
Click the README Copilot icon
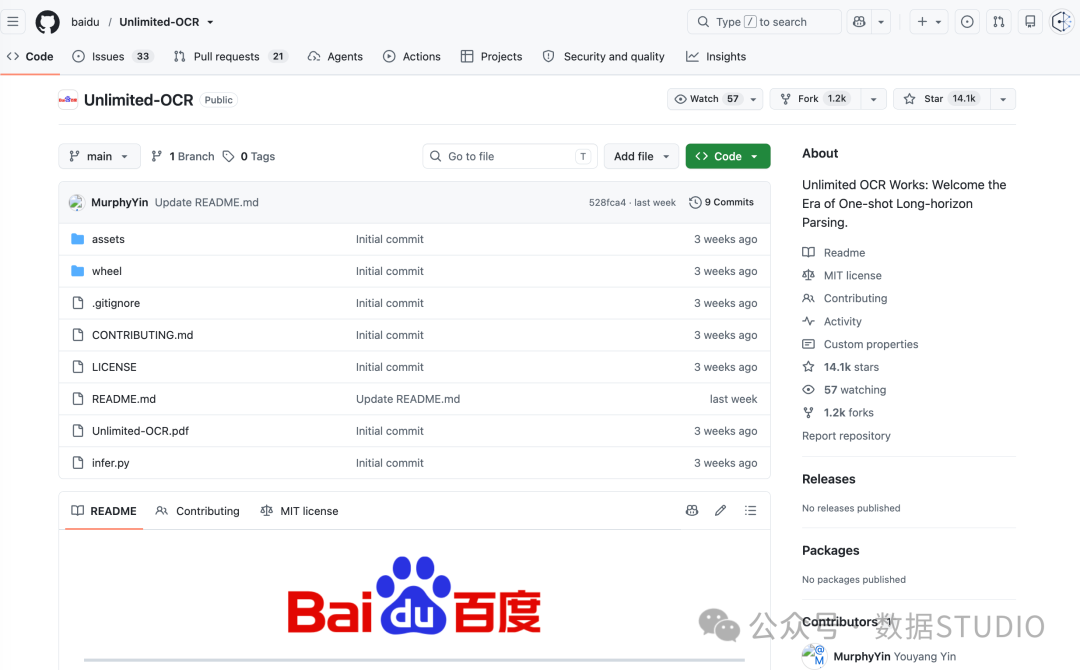(692, 510)
